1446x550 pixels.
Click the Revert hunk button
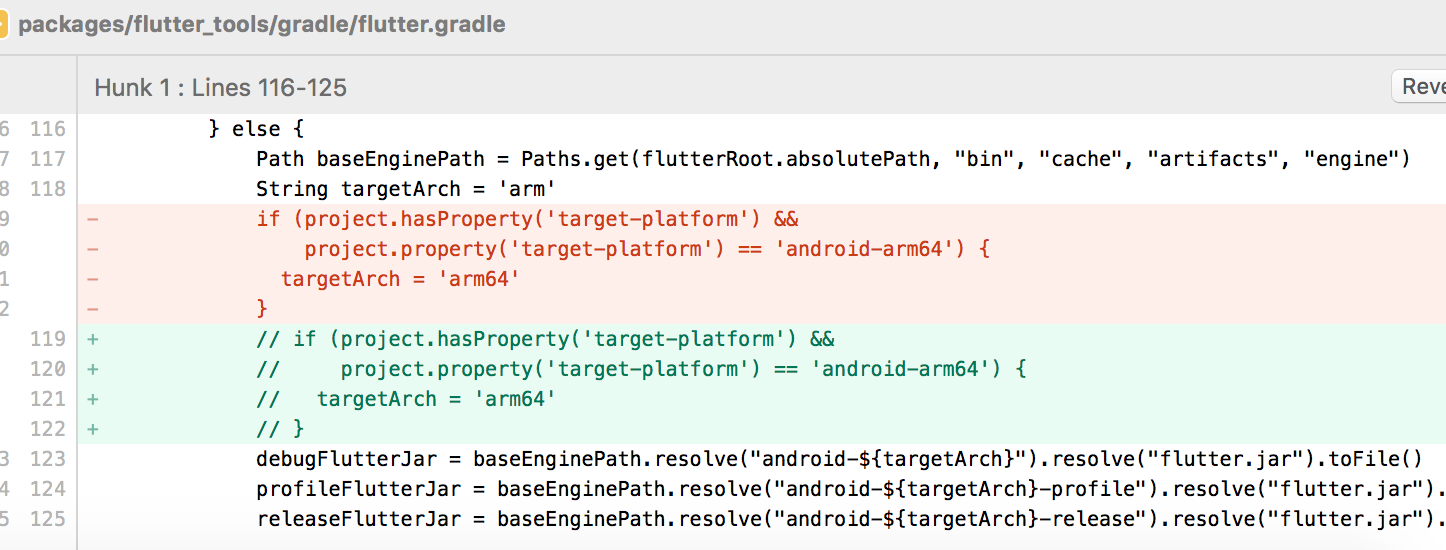1420,87
